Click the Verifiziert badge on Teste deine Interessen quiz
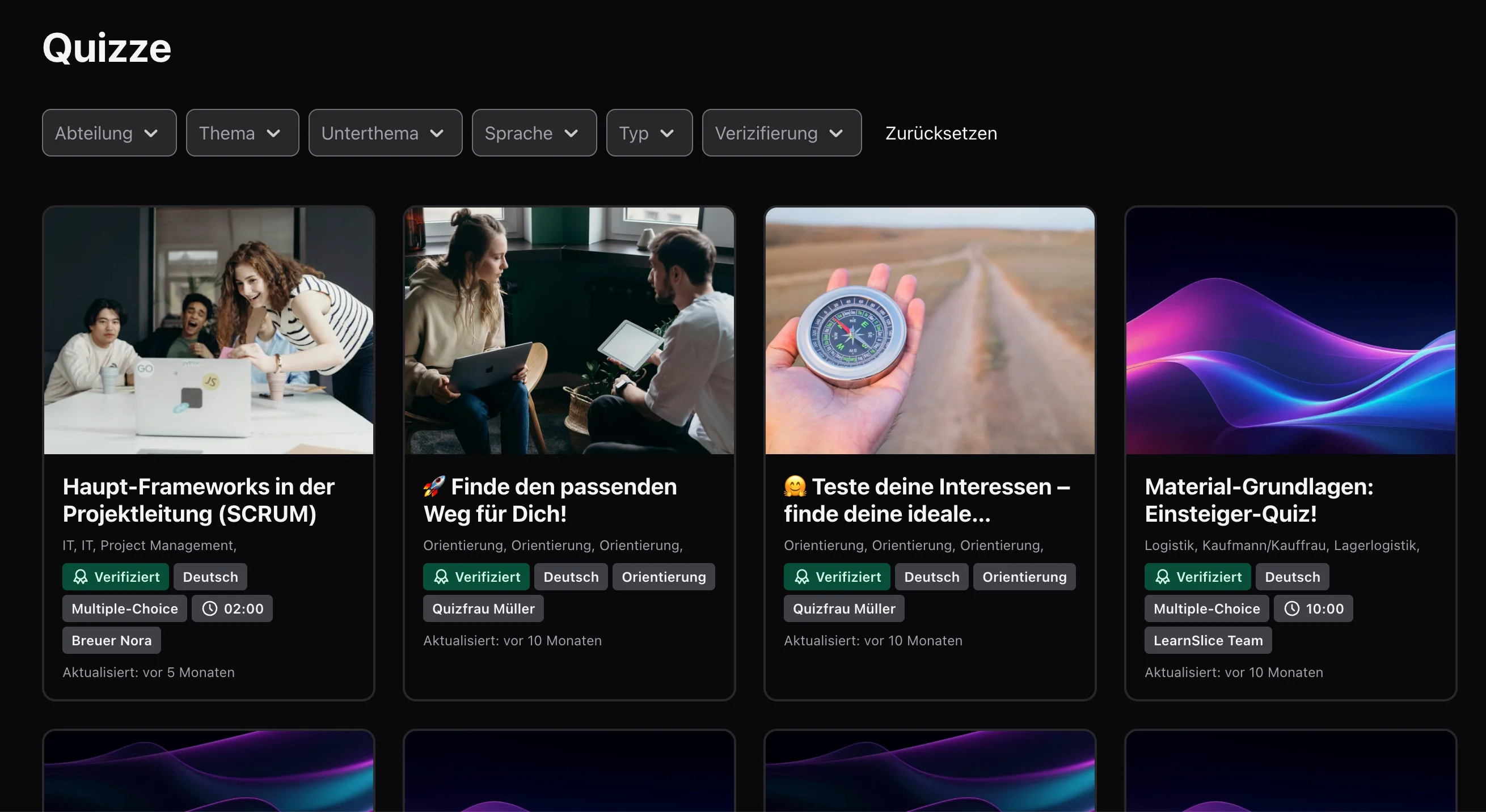 [x=837, y=576]
